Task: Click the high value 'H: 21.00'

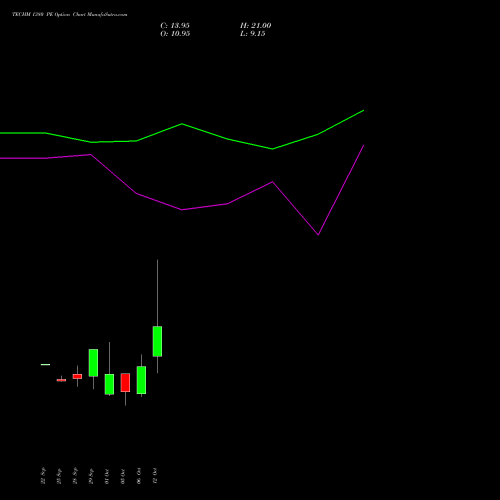Action: 255,26
